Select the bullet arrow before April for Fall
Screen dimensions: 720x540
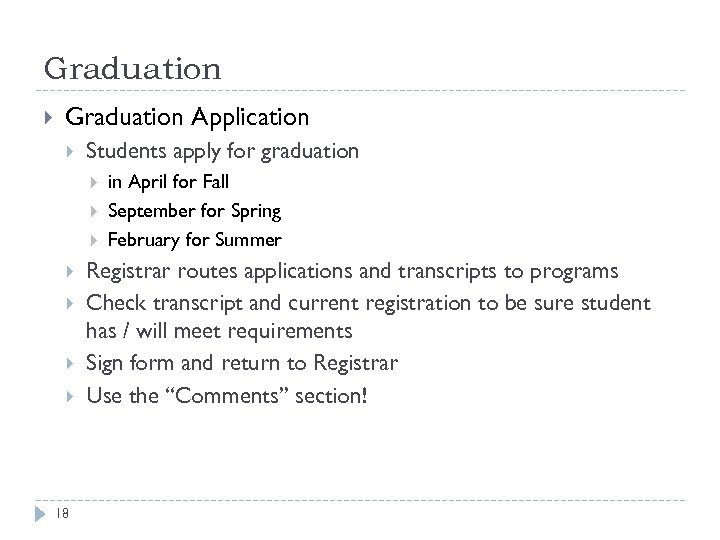pos(93,182)
